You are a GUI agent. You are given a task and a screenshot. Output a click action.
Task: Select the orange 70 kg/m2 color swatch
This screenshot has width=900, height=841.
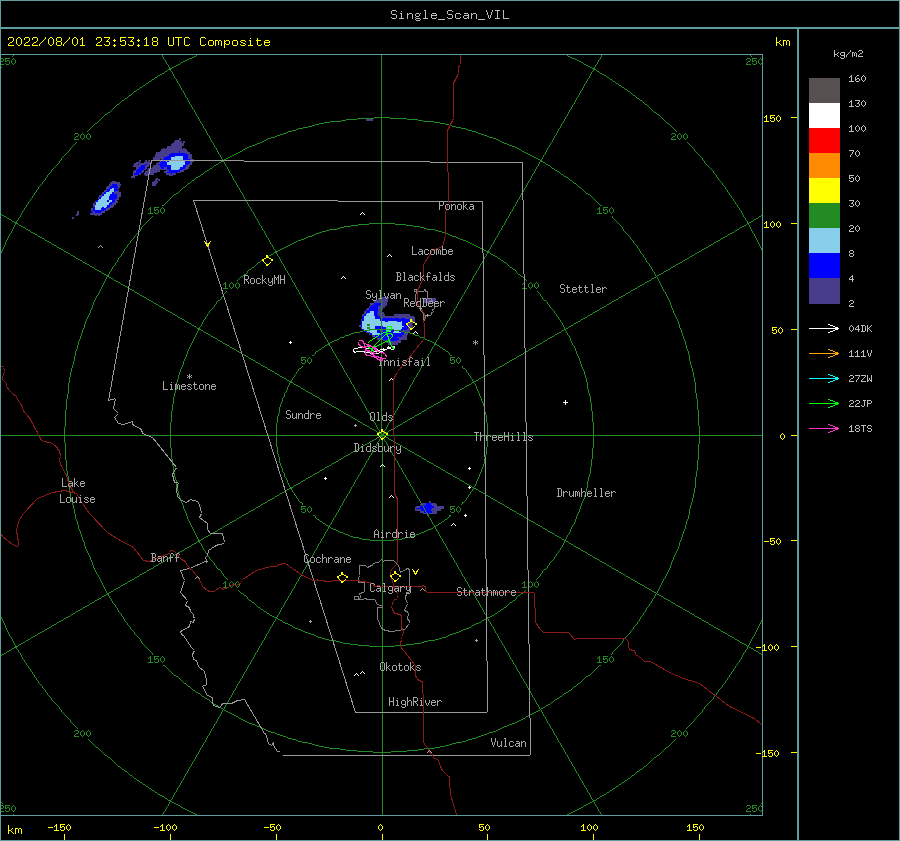click(824, 166)
